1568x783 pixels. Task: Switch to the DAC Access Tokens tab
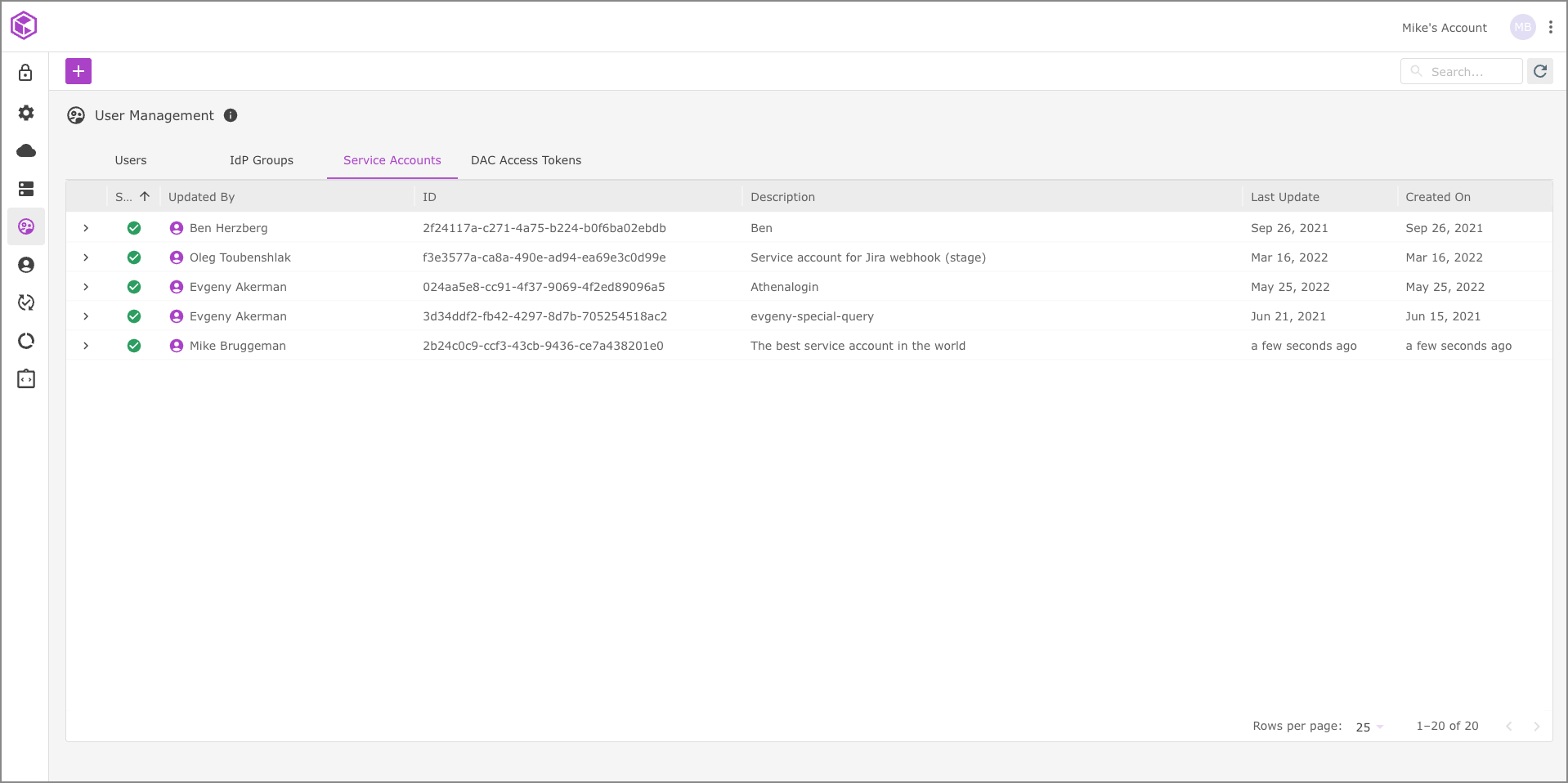tap(526, 160)
